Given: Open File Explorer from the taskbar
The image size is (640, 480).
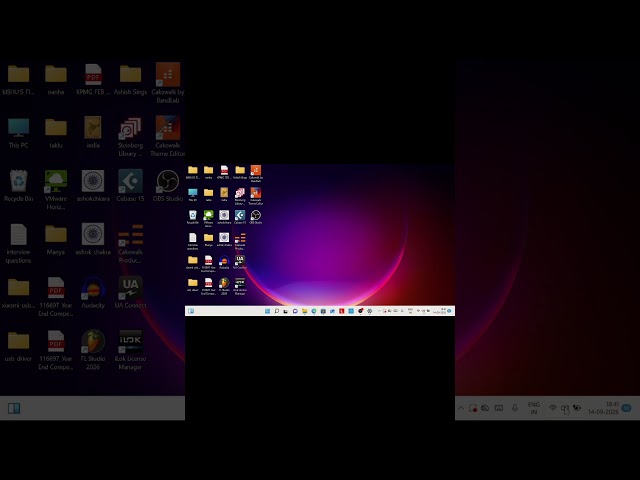Looking at the screenshot, I should pyautogui.click(x=304, y=311).
